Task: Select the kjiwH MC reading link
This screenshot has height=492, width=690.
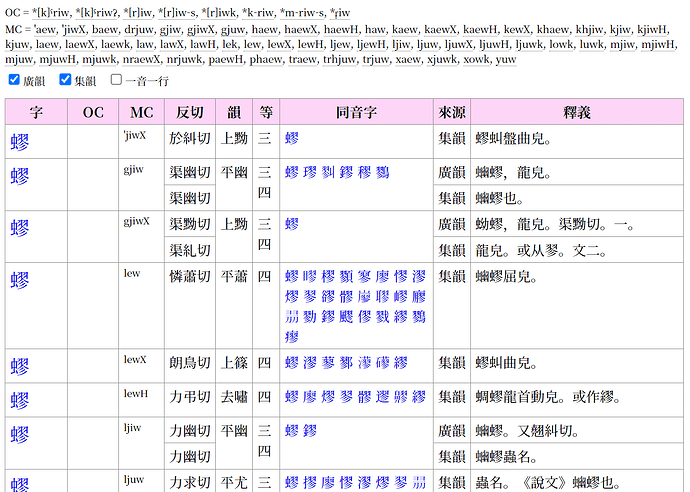Action: 653,30
